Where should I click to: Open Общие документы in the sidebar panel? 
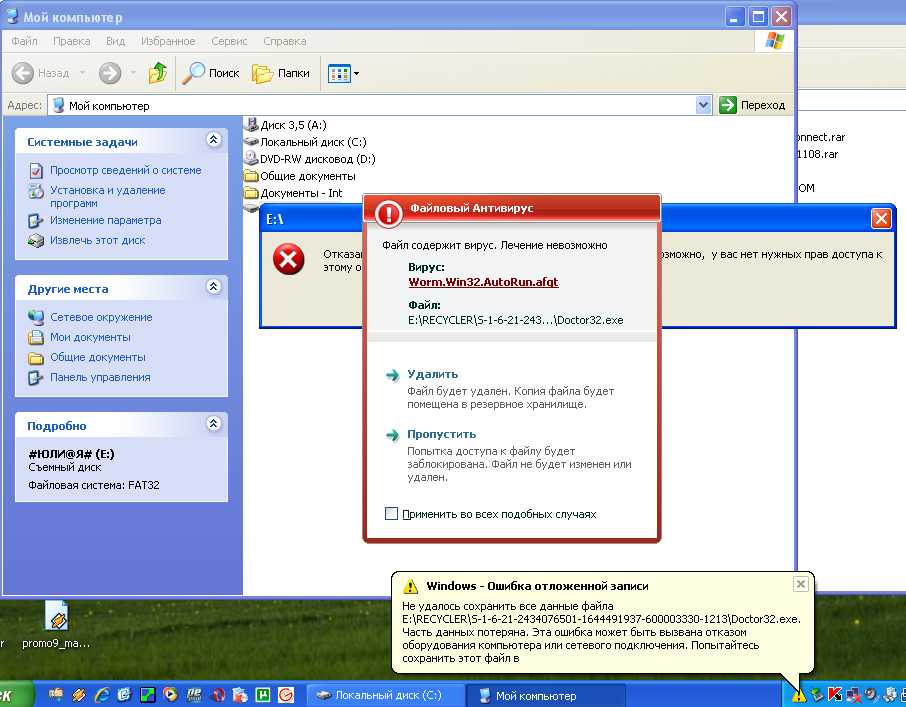pos(98,358)
